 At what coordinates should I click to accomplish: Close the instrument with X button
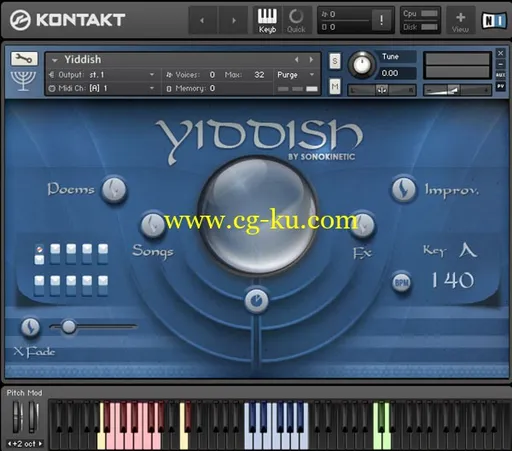coord(500,53)
